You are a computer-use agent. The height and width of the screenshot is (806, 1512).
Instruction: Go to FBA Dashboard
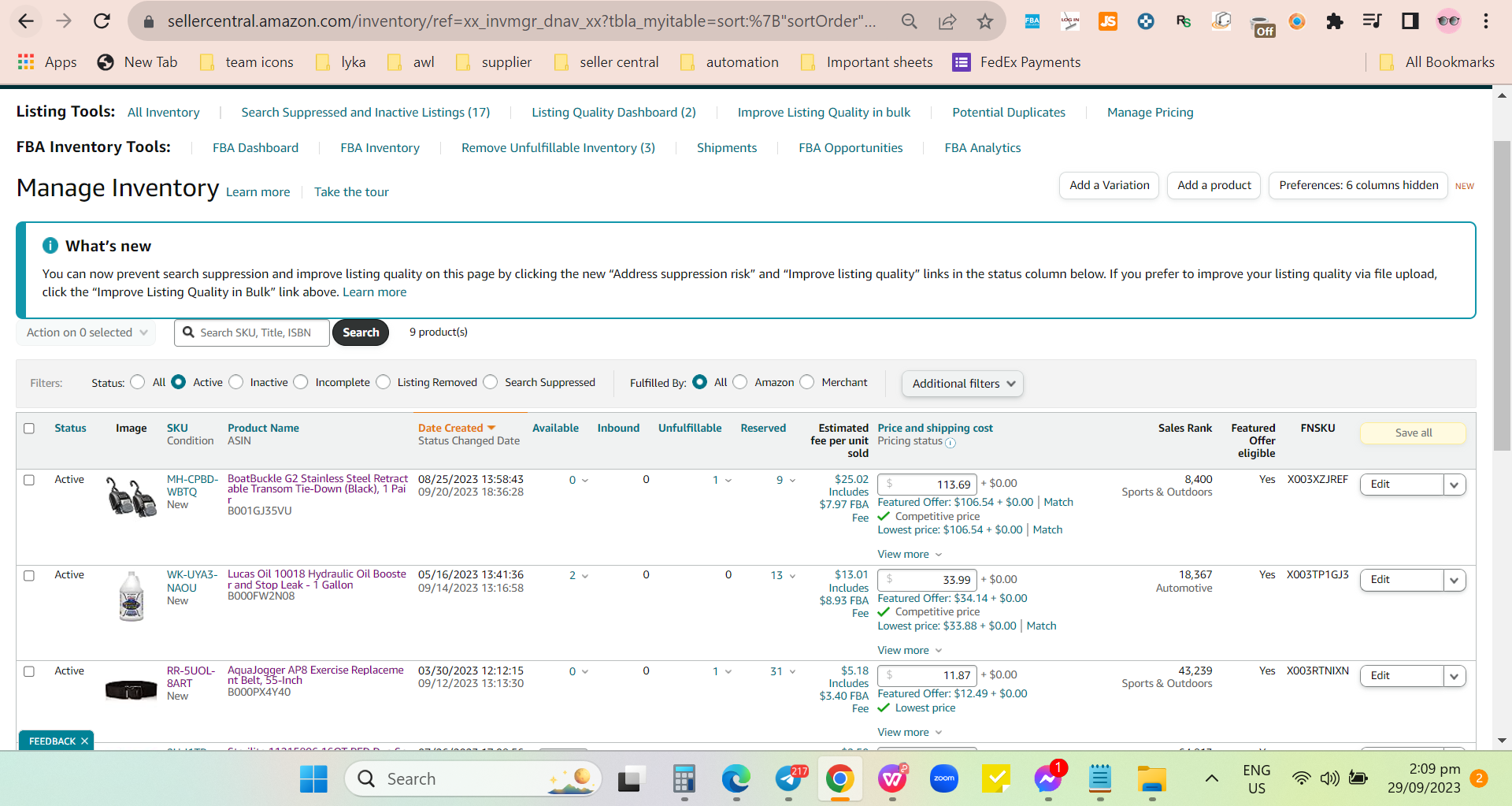point(255,148)
